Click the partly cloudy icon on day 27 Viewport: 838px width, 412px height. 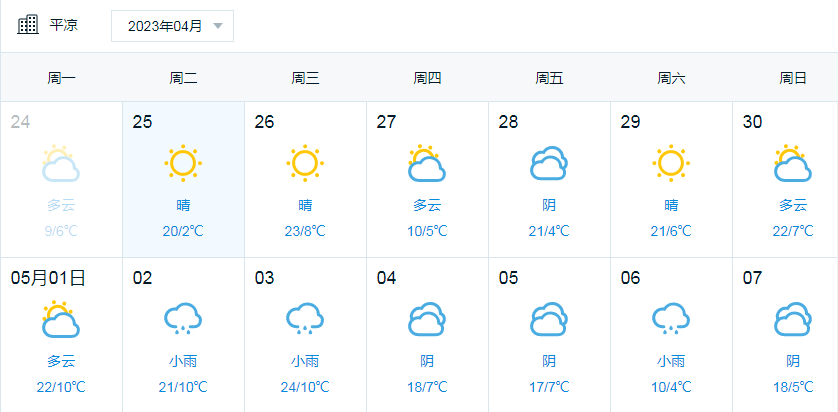(x=426, y=163)
